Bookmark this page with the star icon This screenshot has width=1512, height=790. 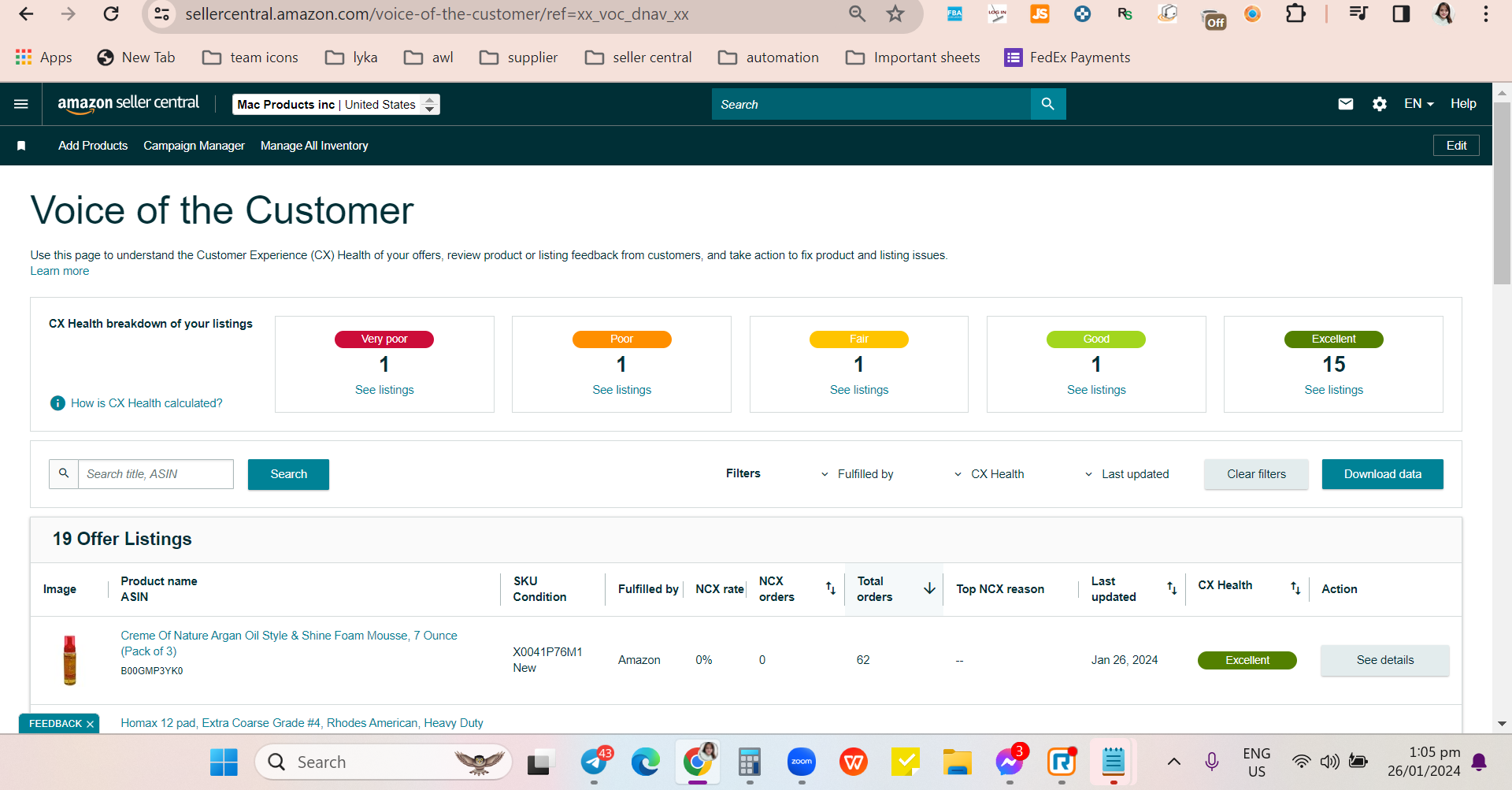pyautogui.click(x=895, y=14)
